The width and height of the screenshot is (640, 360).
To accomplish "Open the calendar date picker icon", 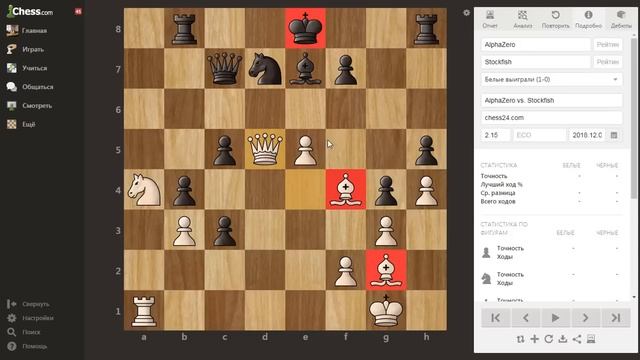I will (x=614, y=135).
